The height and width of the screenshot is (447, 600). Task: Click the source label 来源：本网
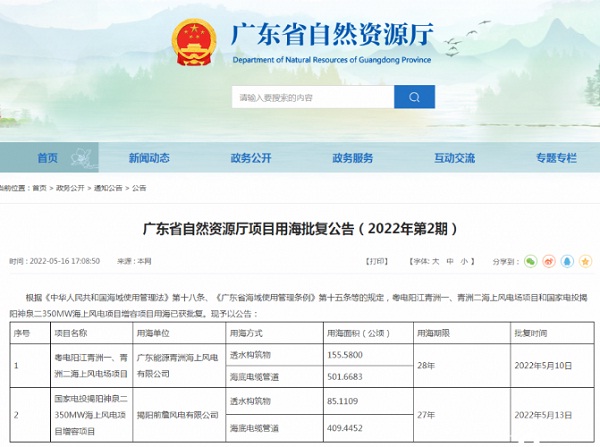point(134,261)
